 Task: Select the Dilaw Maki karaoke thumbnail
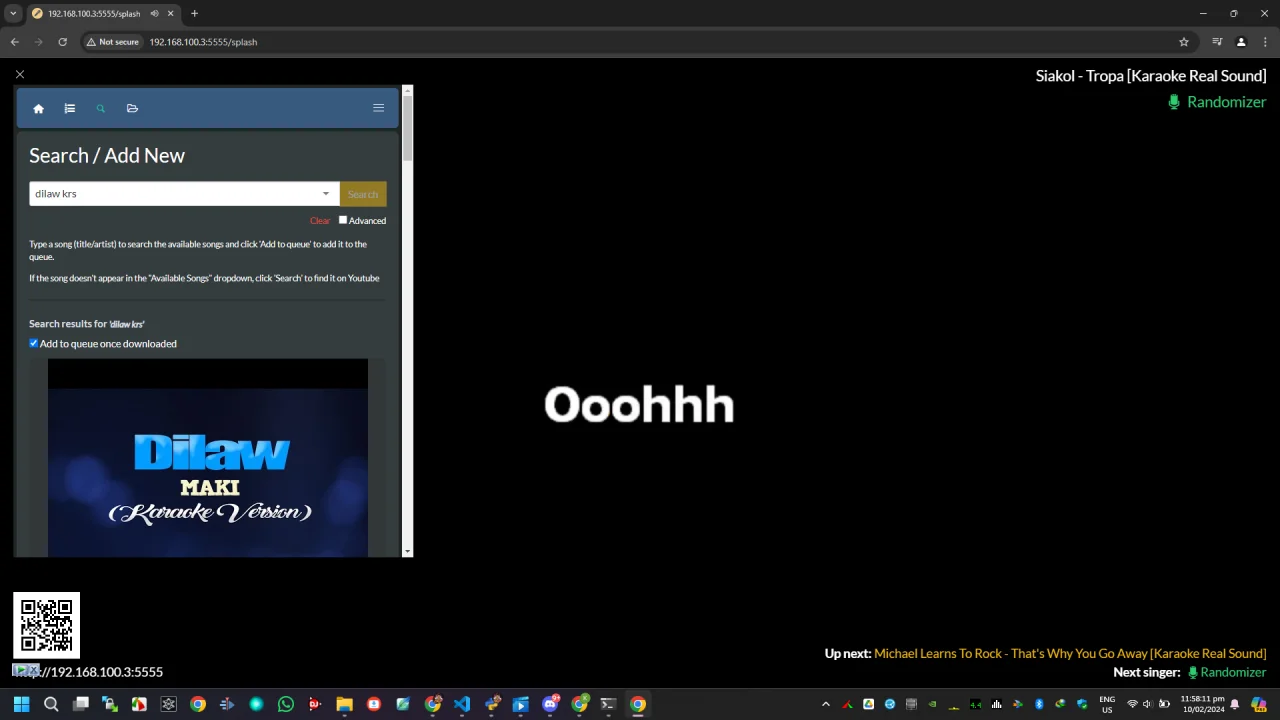click(208, 458)
